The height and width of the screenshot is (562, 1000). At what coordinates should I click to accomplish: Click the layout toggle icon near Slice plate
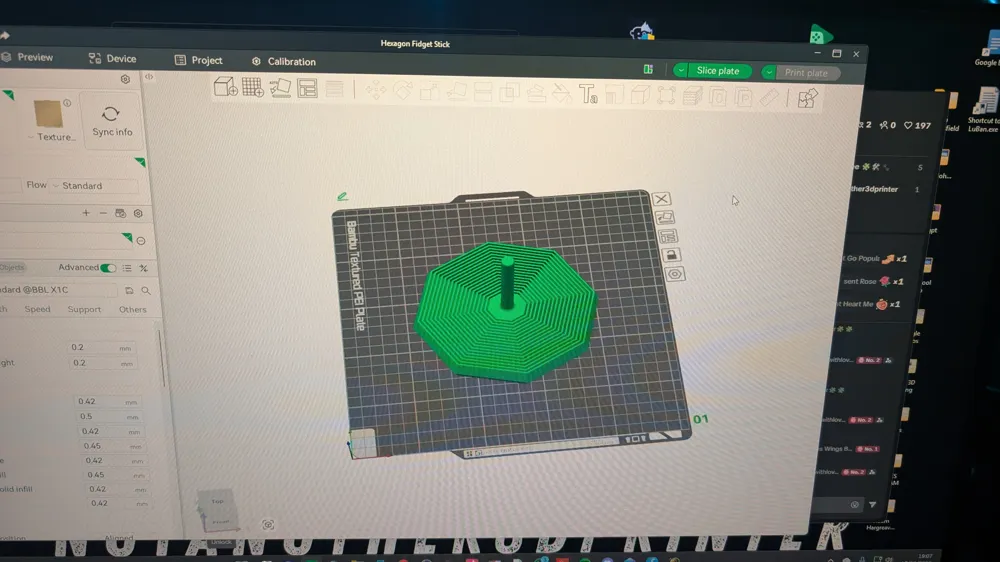pos(648,69)
